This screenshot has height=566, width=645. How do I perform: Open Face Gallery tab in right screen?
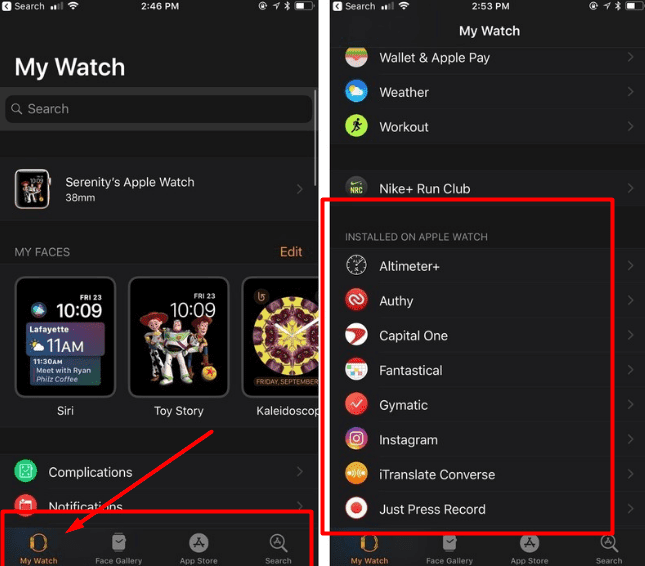tap(449, 550)
